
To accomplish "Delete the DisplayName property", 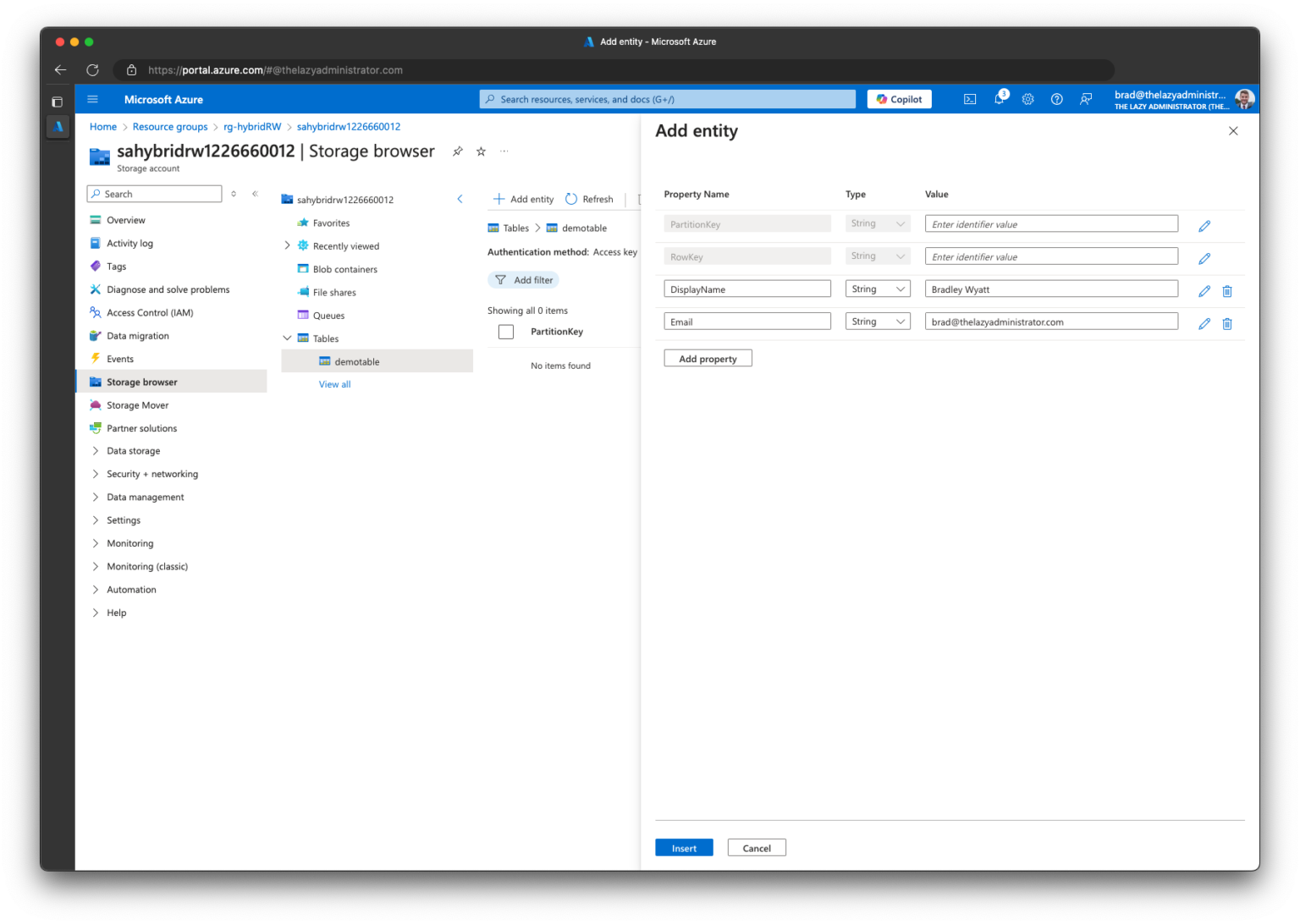I will 1227,291.
